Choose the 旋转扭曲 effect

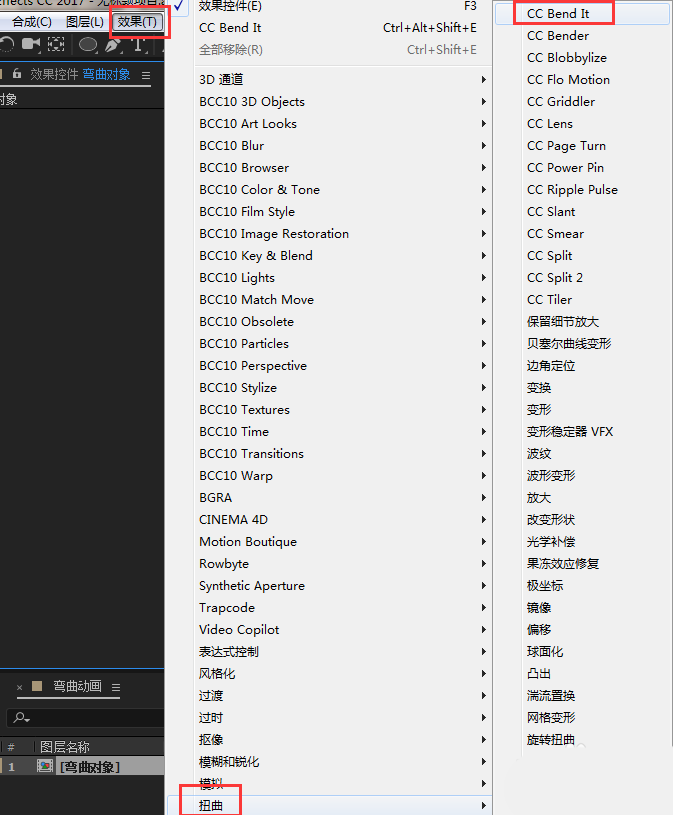(551, 740)
